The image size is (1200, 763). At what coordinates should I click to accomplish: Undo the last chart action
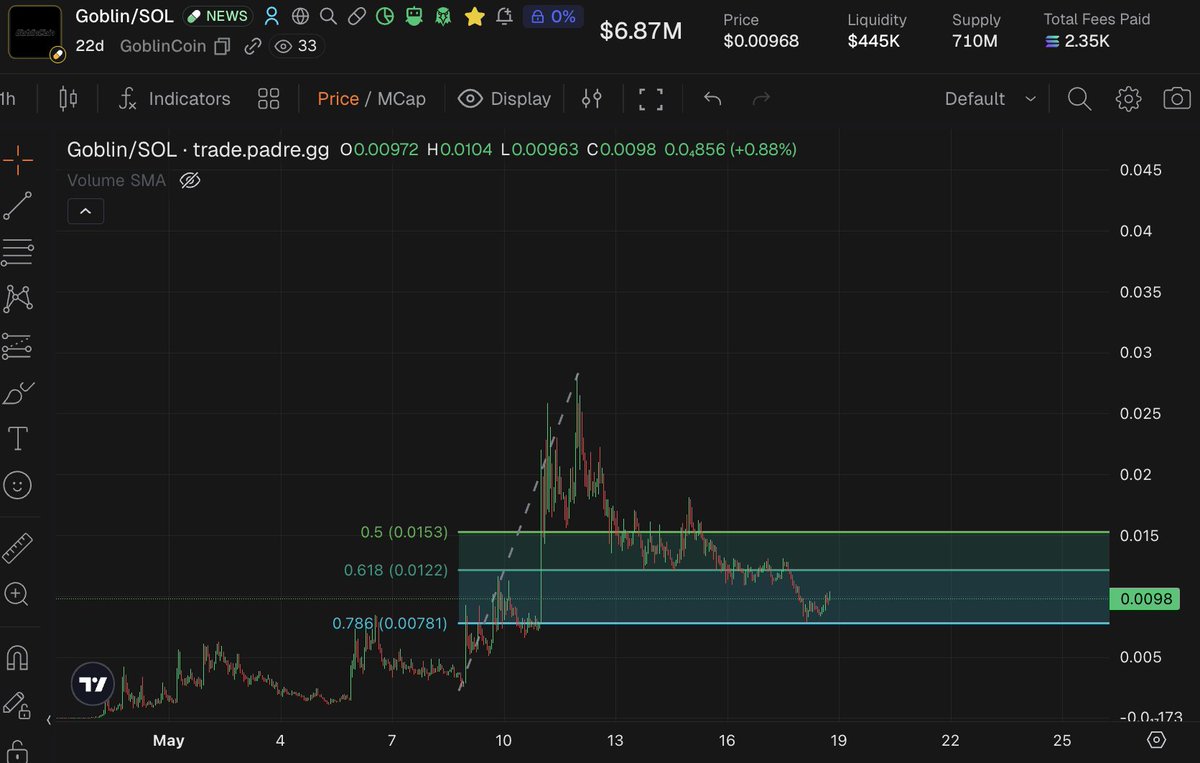click(712, 98)
